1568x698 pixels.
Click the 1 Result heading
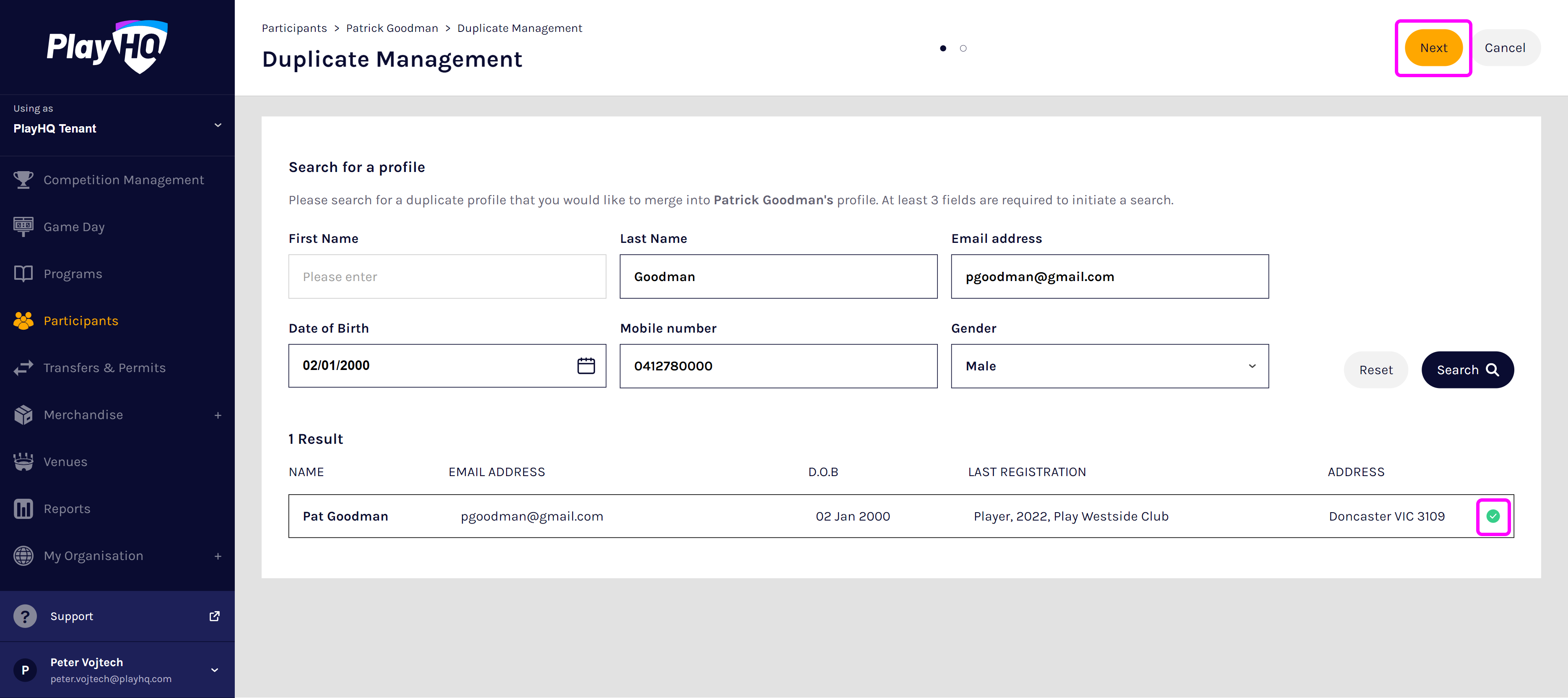[x=315, y=439]
